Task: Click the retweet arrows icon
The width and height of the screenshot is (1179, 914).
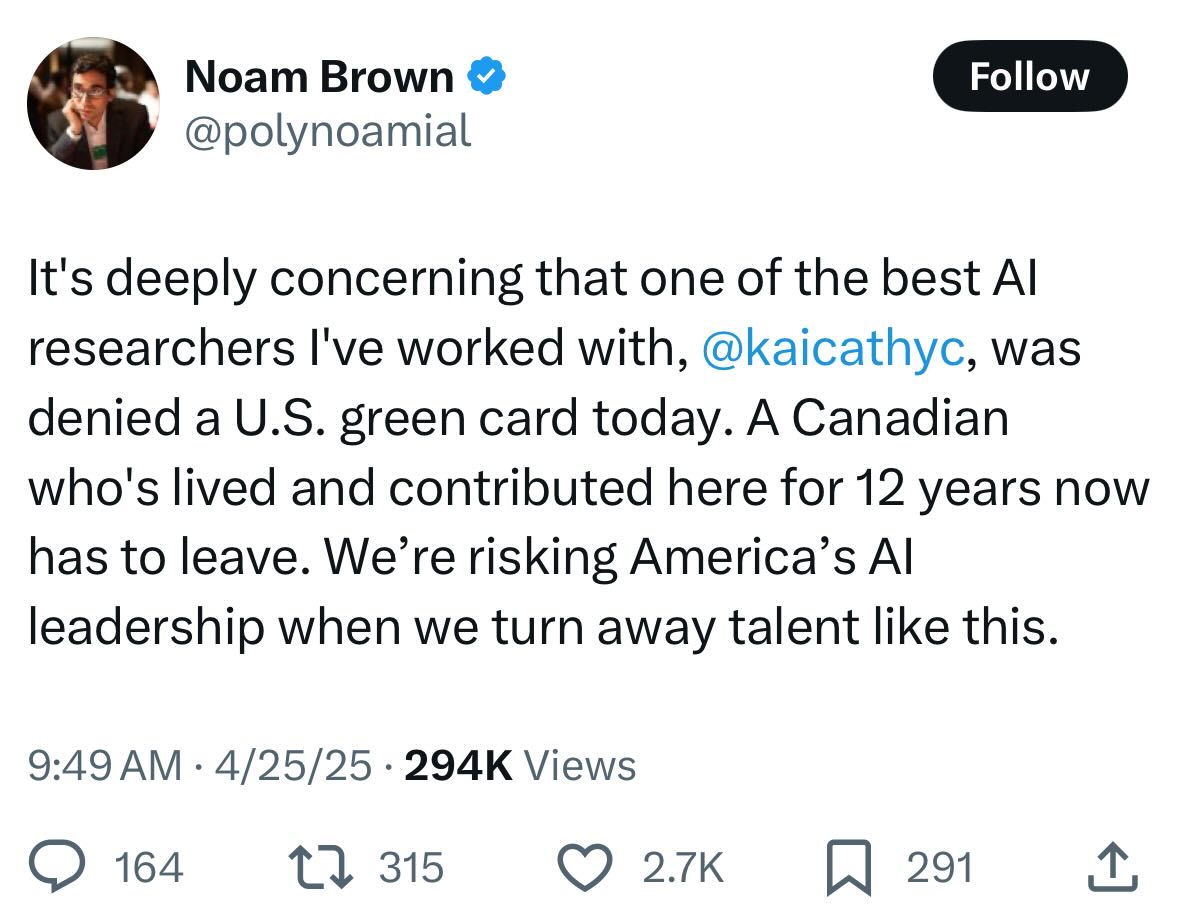Action: tap(321, 867)
